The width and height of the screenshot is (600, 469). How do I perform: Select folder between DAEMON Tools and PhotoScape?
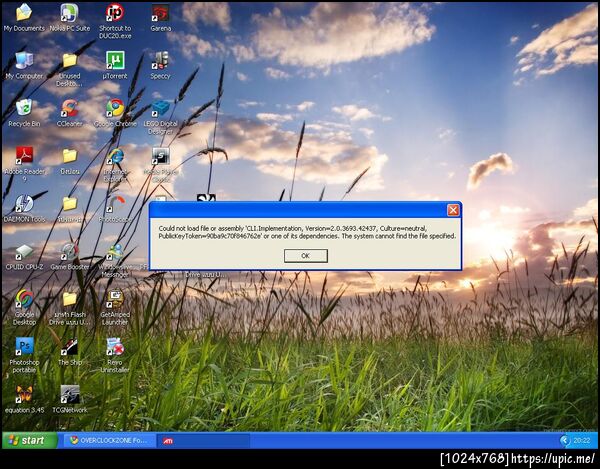click(x=70, y=208)
